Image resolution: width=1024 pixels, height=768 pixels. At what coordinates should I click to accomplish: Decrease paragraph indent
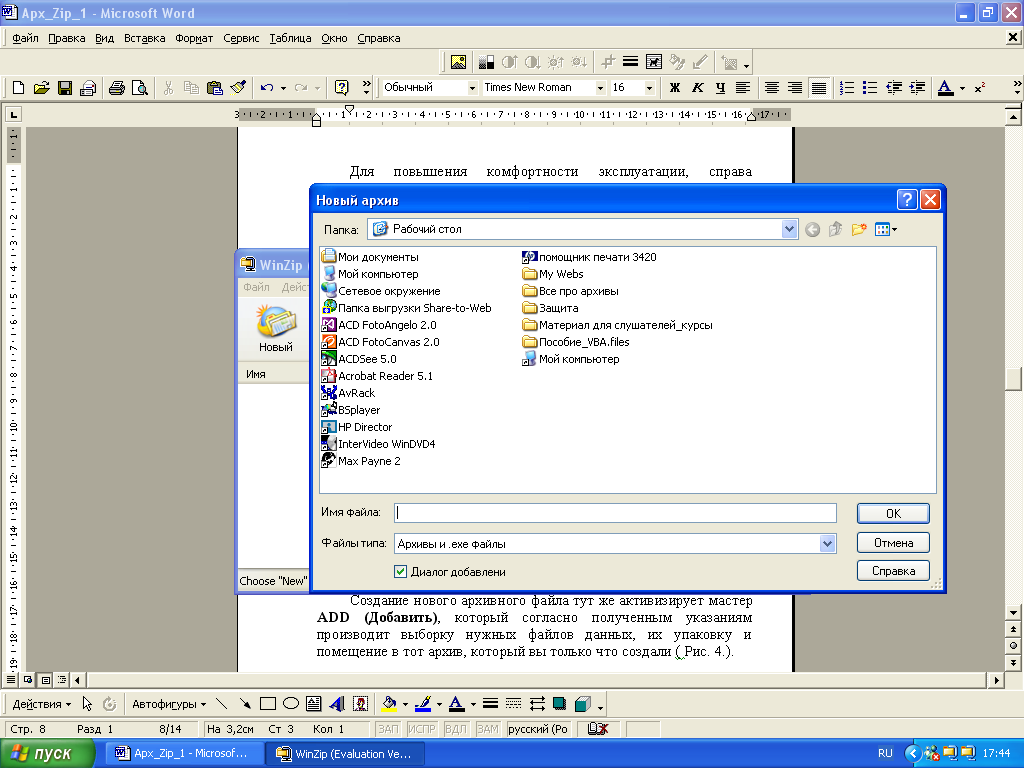(x=893, y=88)
